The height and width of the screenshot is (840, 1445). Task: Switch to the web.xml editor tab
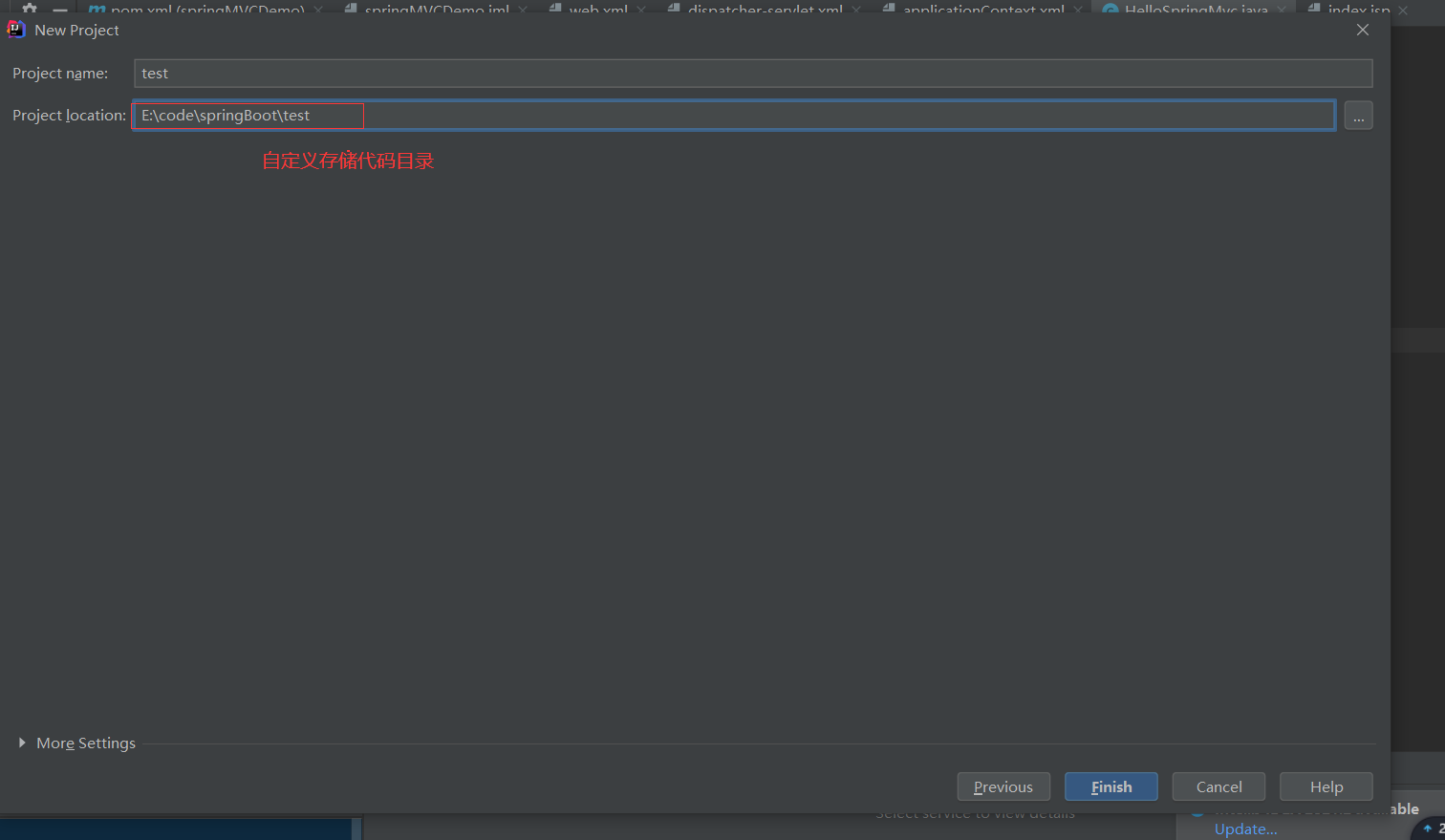click(597, 9)
